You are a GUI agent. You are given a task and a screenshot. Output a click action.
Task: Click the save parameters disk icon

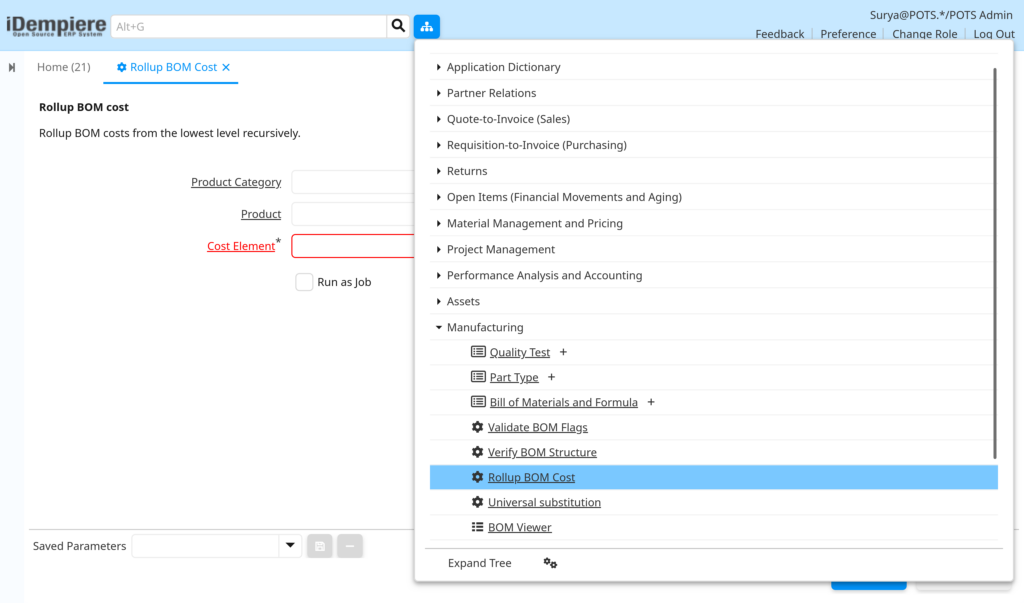[319, 546]
